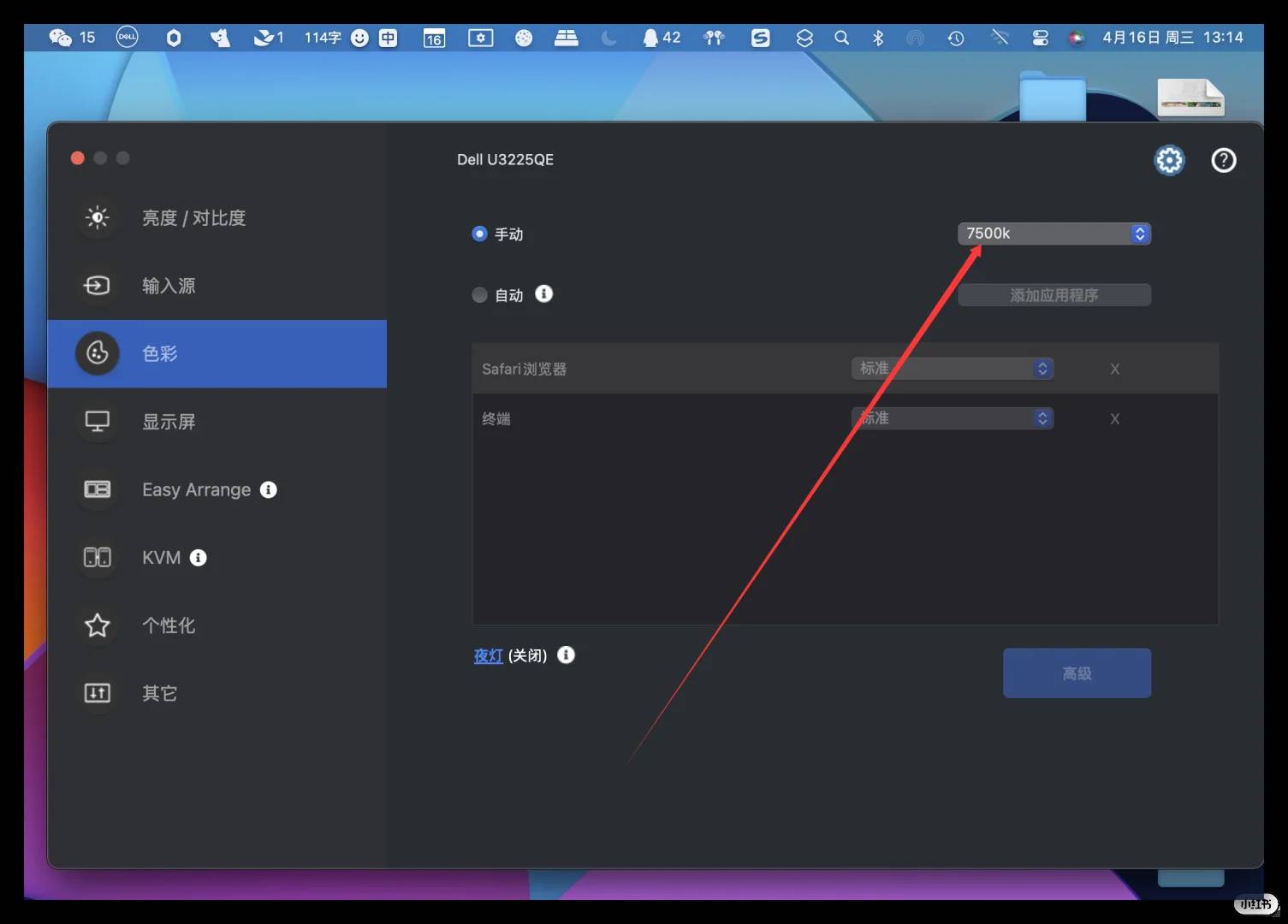This screenshot has width=1288, height=924.
Task: Open the Safari浏览器 preset dropdown
Action: [952, 369]
